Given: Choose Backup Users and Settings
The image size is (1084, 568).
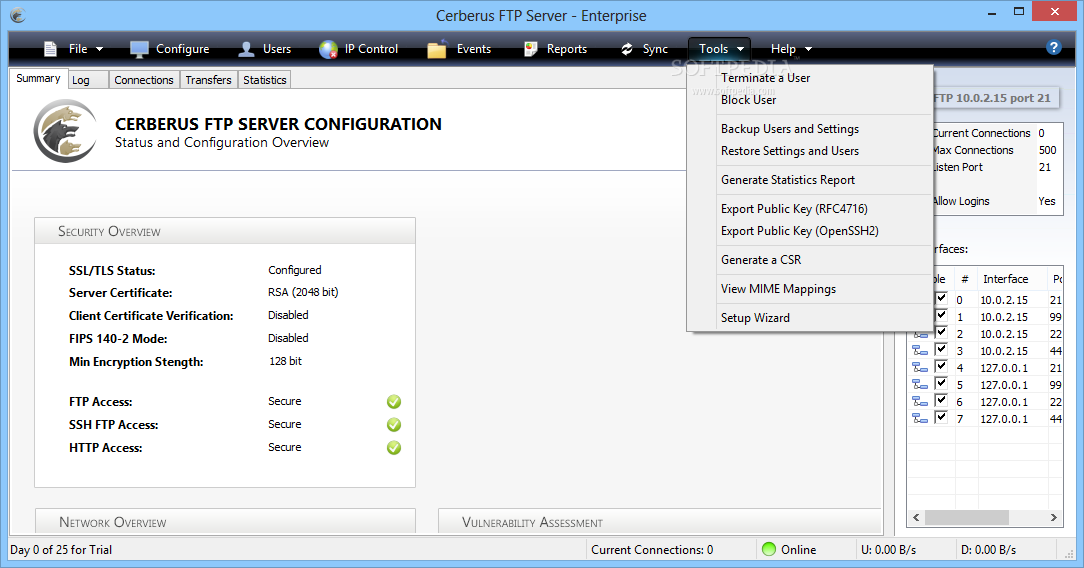Looking at the screenshot, I should pyautogui.click(x=811, y=129).
